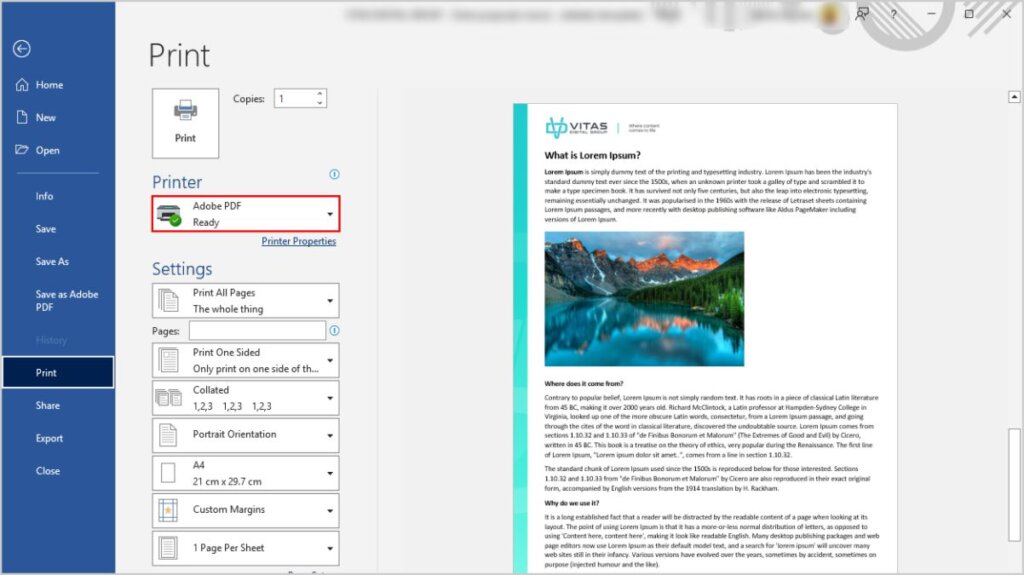Click the printer info icon
This screenshot has width=1024, height=575.
pos(334,174)
